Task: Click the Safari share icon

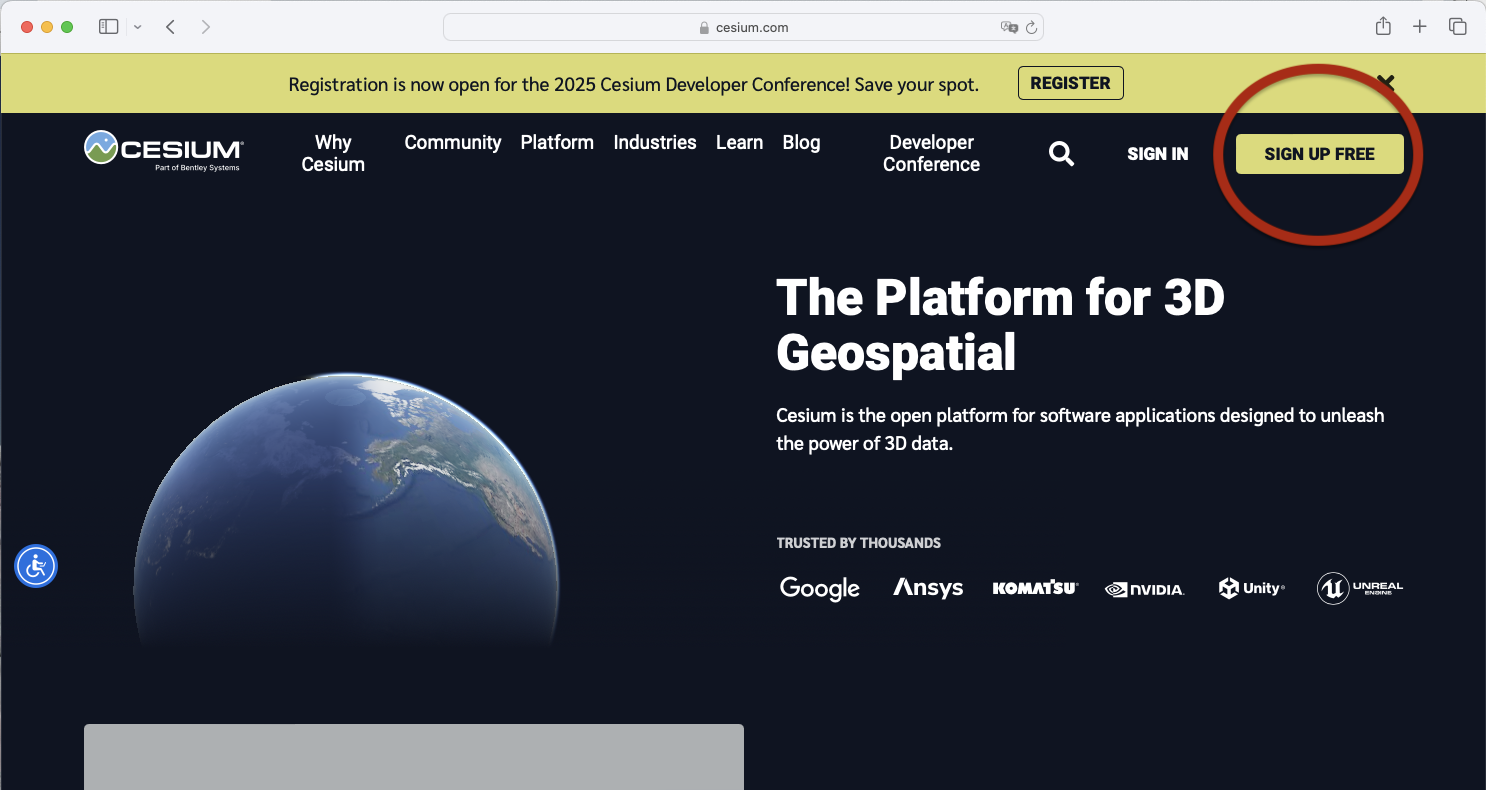Action: click(1383, 27)
